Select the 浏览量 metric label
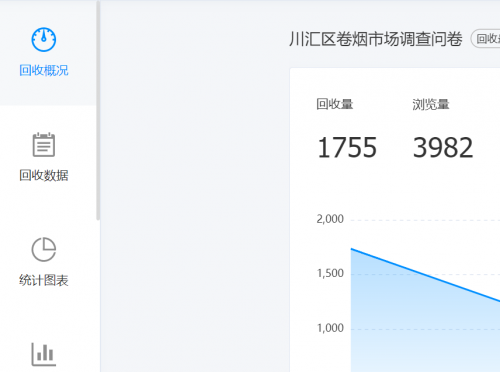Viewport: 500px width, 372px height. pyautogui.click(x=431, y=104)
